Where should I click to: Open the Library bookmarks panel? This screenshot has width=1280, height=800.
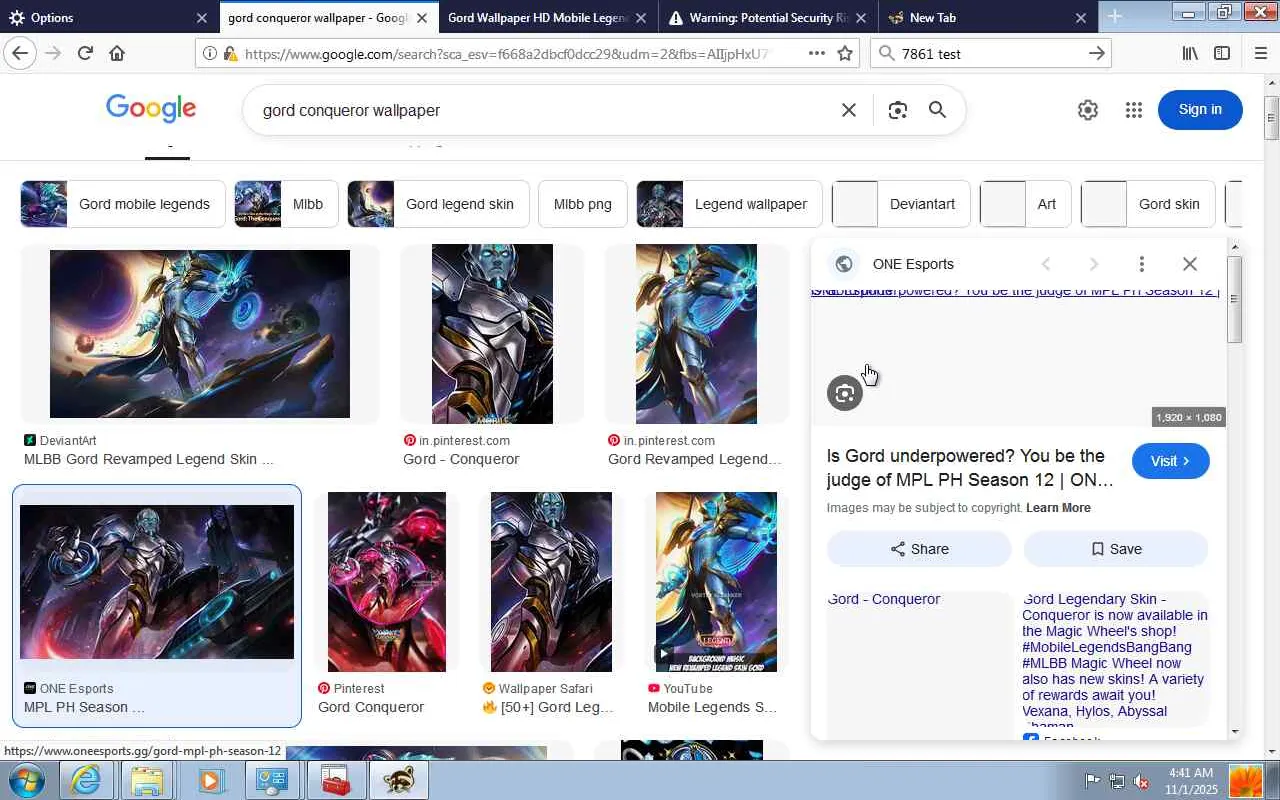1190,54
